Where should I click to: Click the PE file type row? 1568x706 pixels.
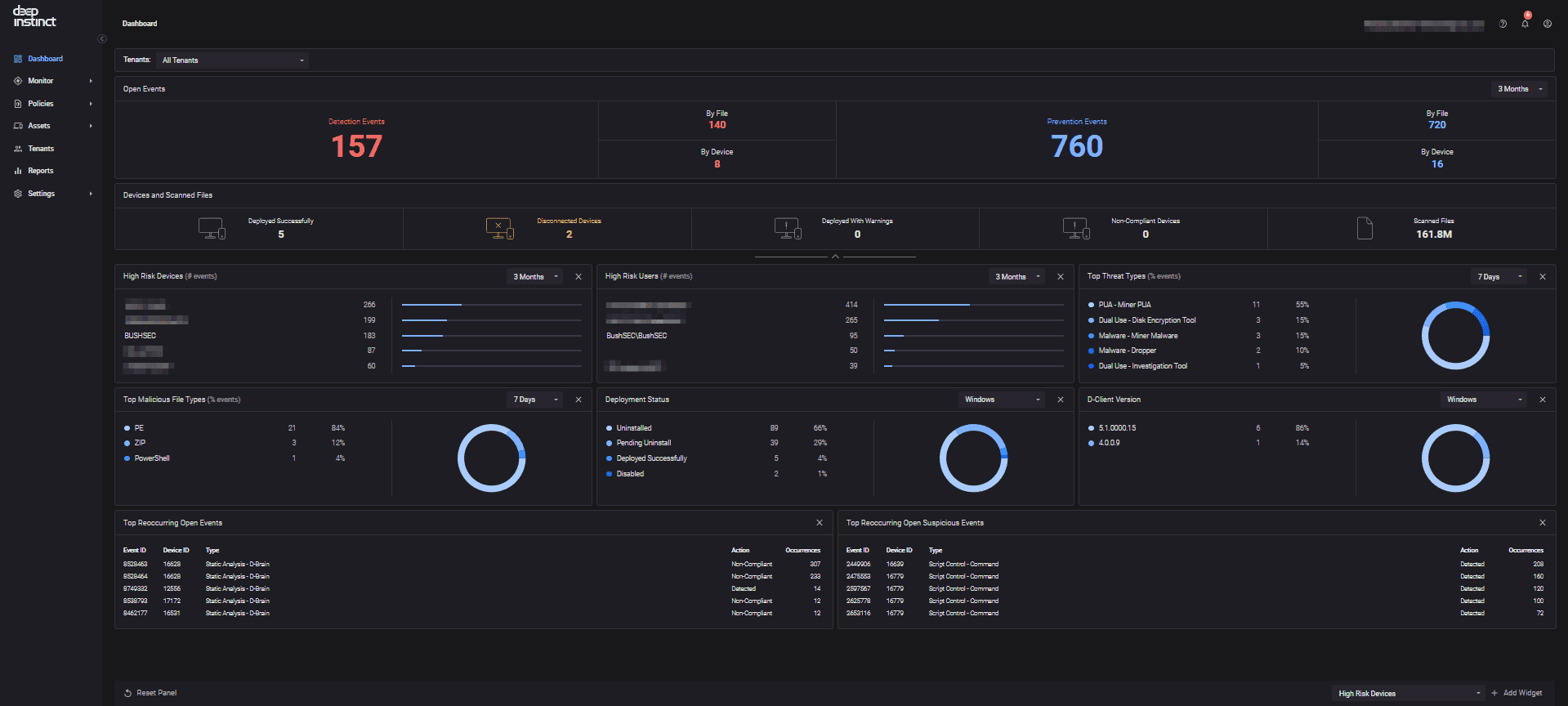[x=235, y=428]
